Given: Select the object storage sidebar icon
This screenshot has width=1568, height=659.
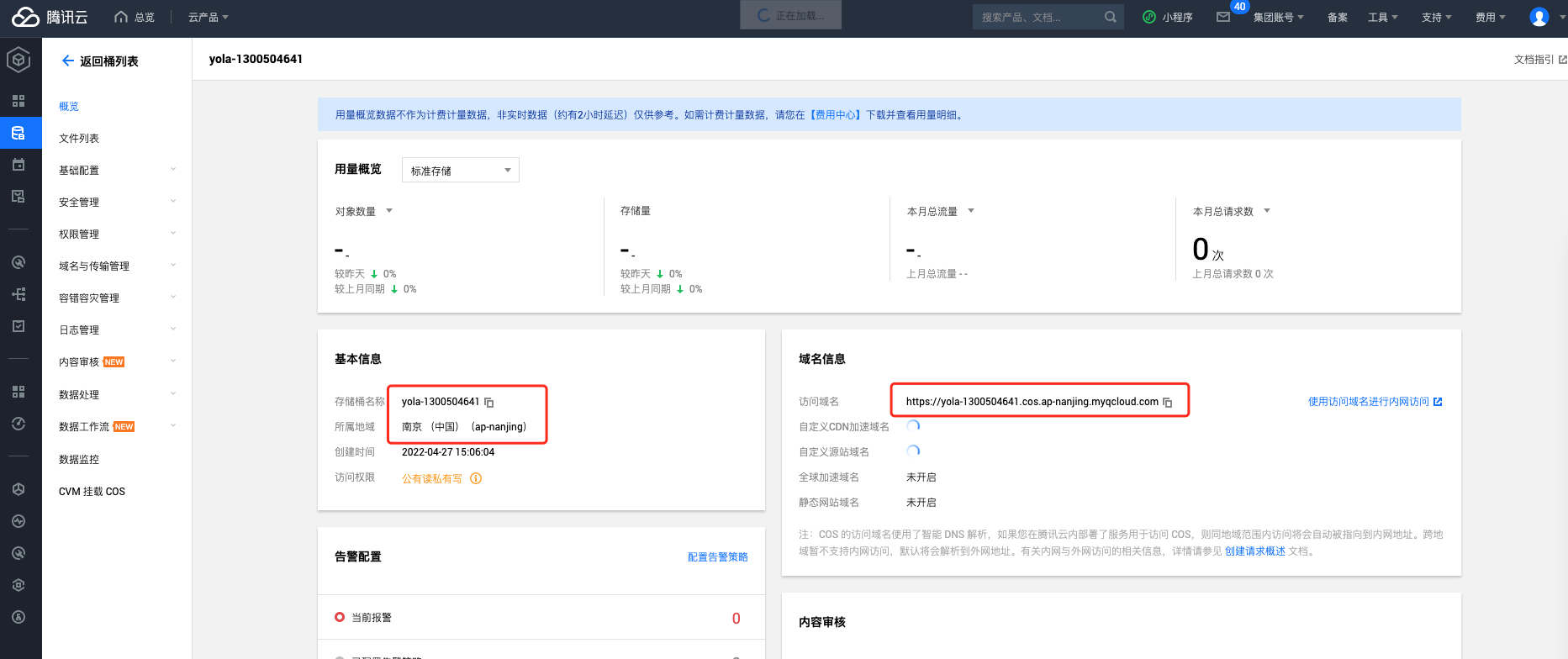Looking at the screenshot, I should pyautogui.click(x=18, y=133).
